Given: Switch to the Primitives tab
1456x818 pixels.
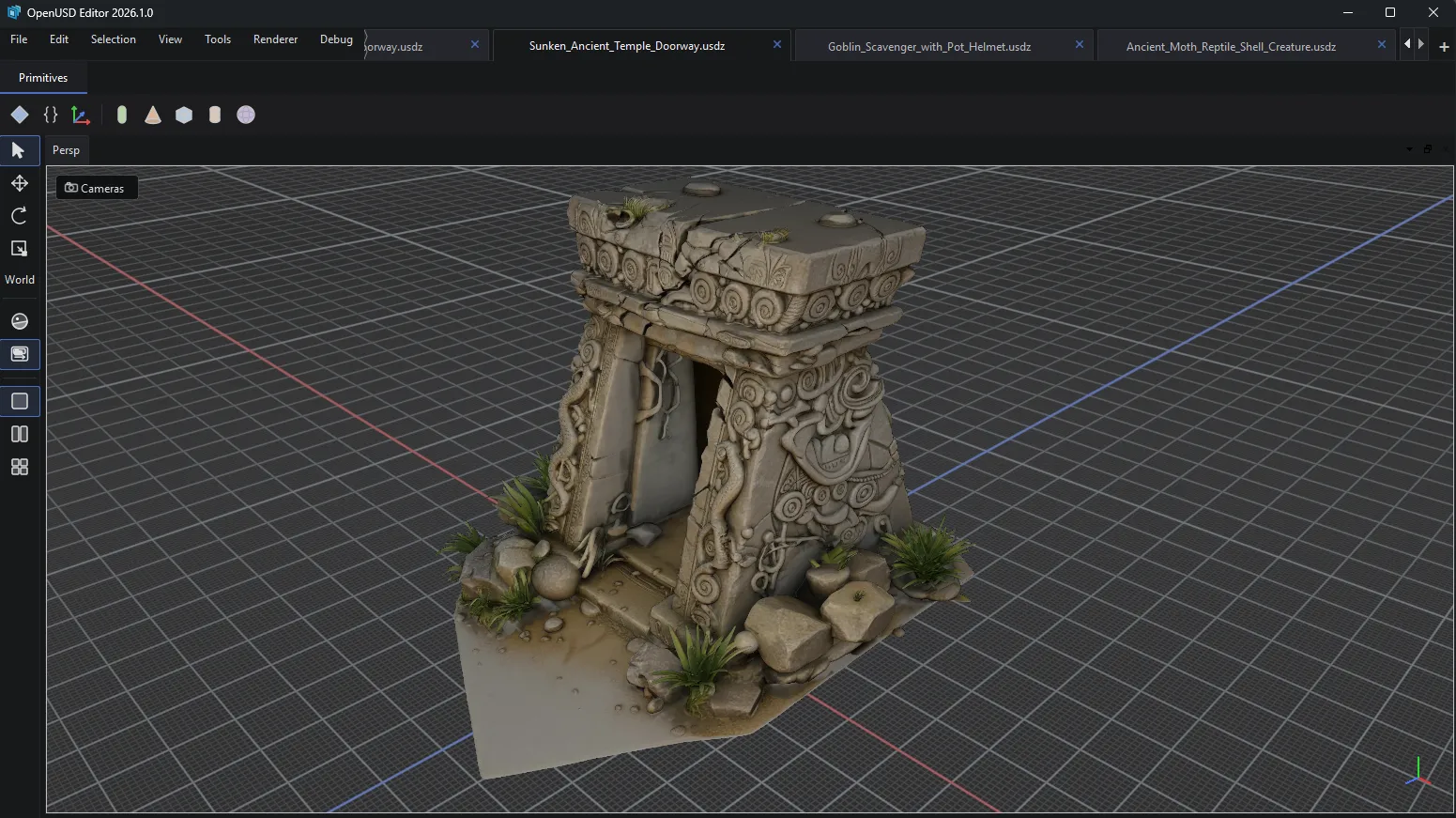Looking at the screenshot, I should (43, 78).
